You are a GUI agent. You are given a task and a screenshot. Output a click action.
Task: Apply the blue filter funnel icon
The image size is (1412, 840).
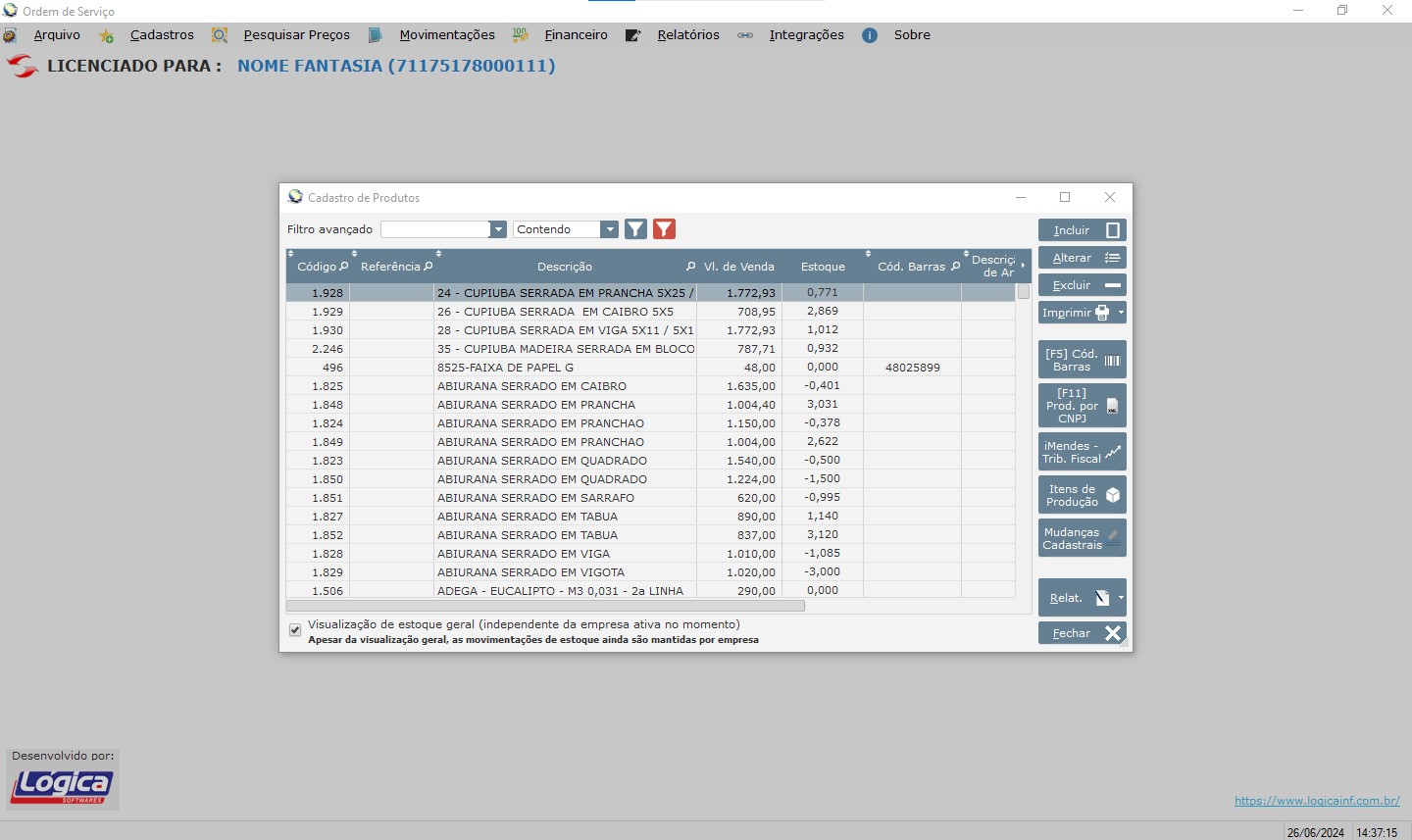click(x=635, y=229)
